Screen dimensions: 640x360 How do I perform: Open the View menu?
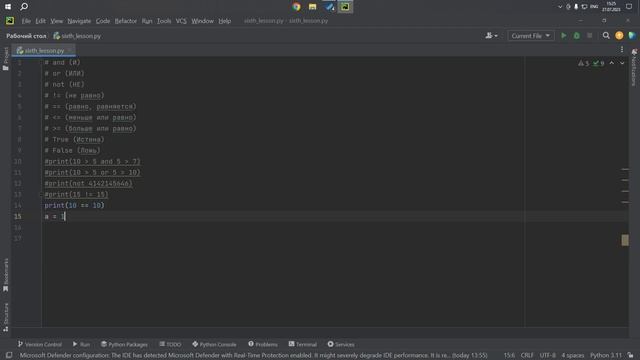click(57, 21)
